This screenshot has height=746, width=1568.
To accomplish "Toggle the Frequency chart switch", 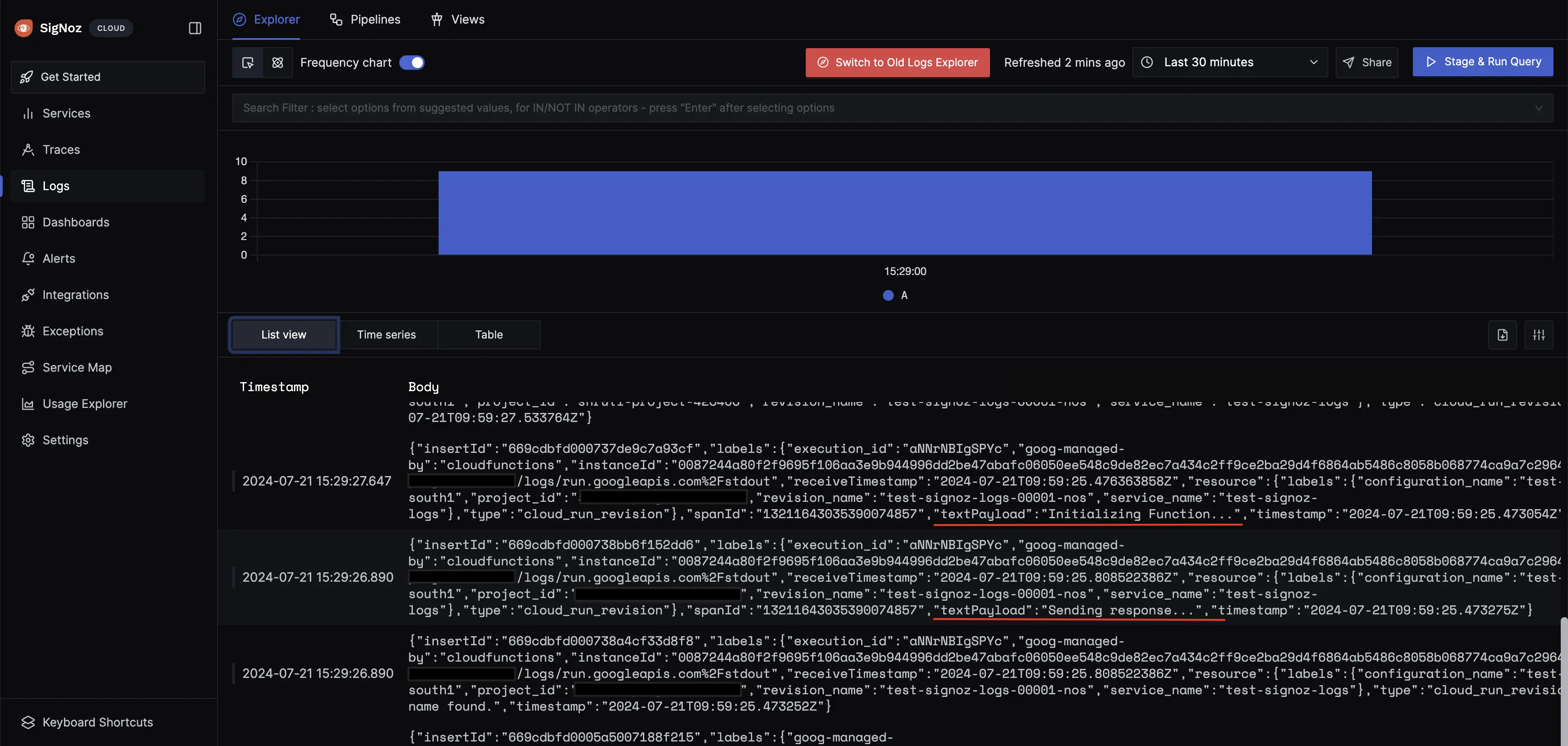I will point(413,62).
